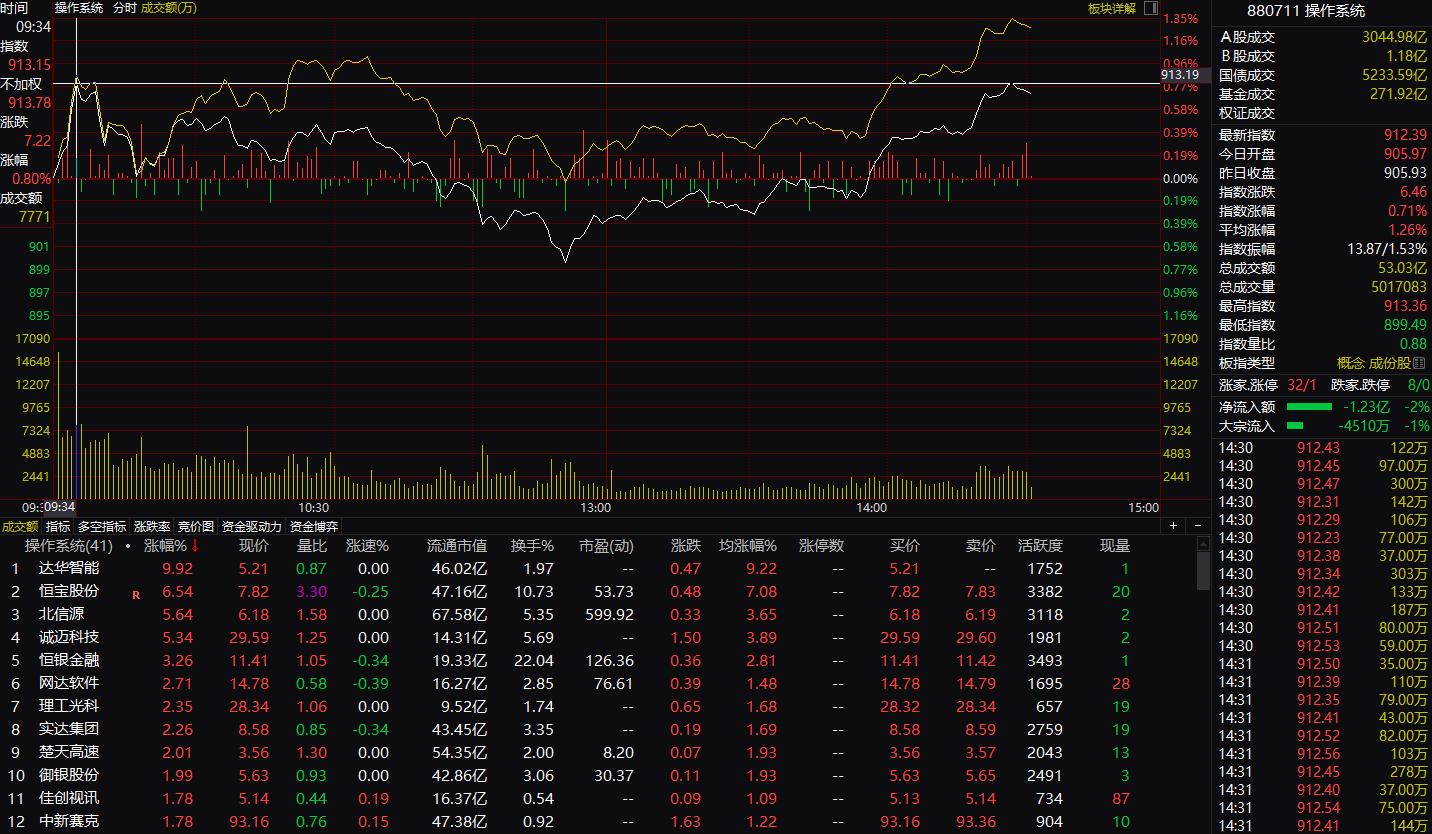Click 恒宝股份 量比 value 3.30
Screen dimensions: 1432x834
pos(312,591)
